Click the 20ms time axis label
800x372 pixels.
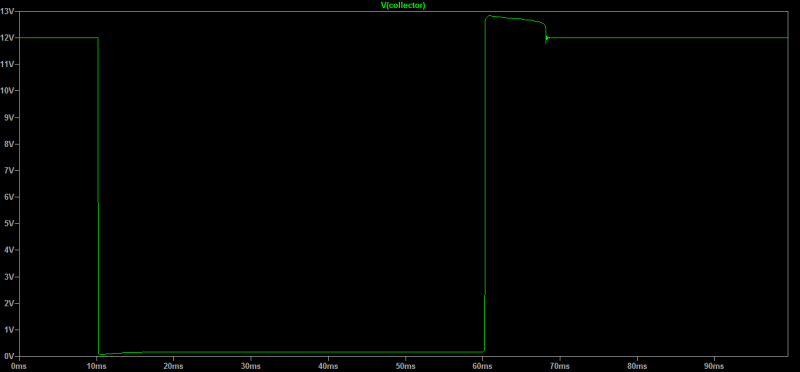(x=173, y=366)
